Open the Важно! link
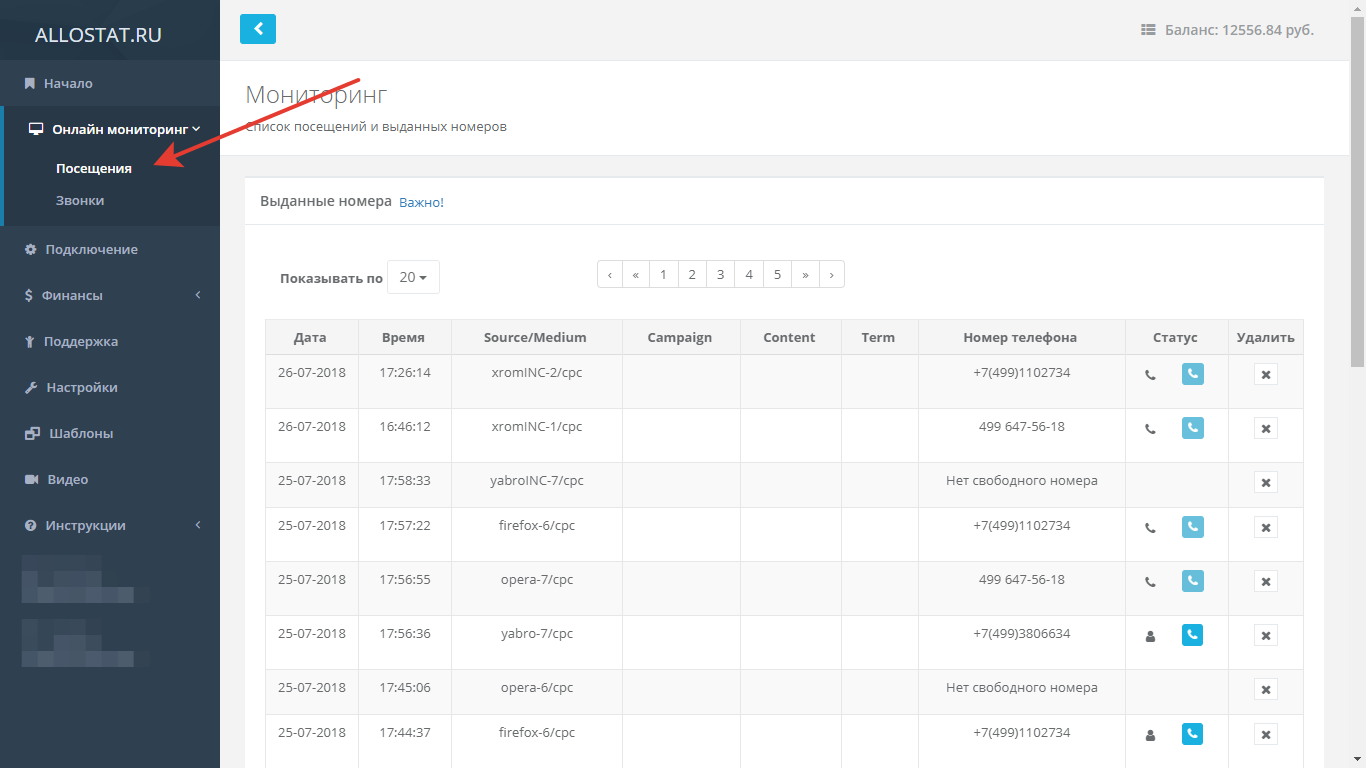This screenshot has width=1366, height=768. click(421, 202)
